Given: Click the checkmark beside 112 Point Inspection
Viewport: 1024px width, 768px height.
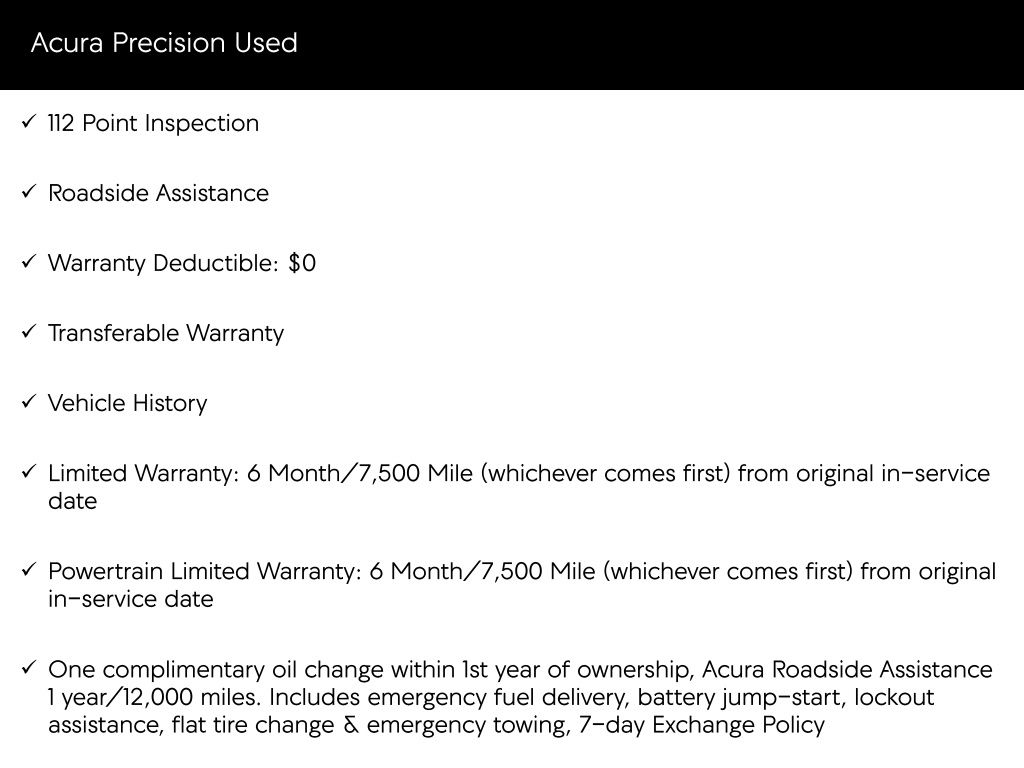Looking at the screenshot, I should pyautogui.click(x=28, y=123).
